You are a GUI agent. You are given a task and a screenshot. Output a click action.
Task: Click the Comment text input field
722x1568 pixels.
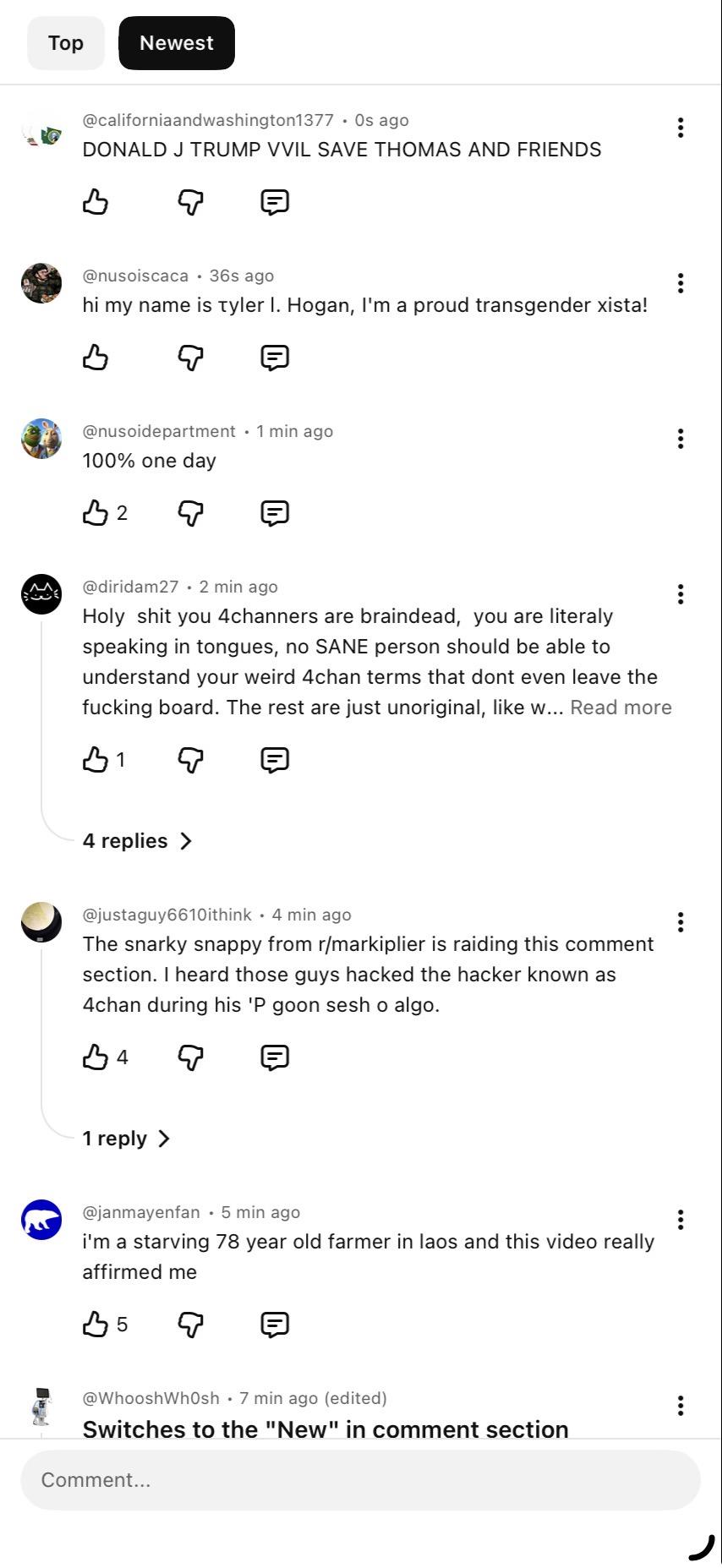click(361, 1480)
